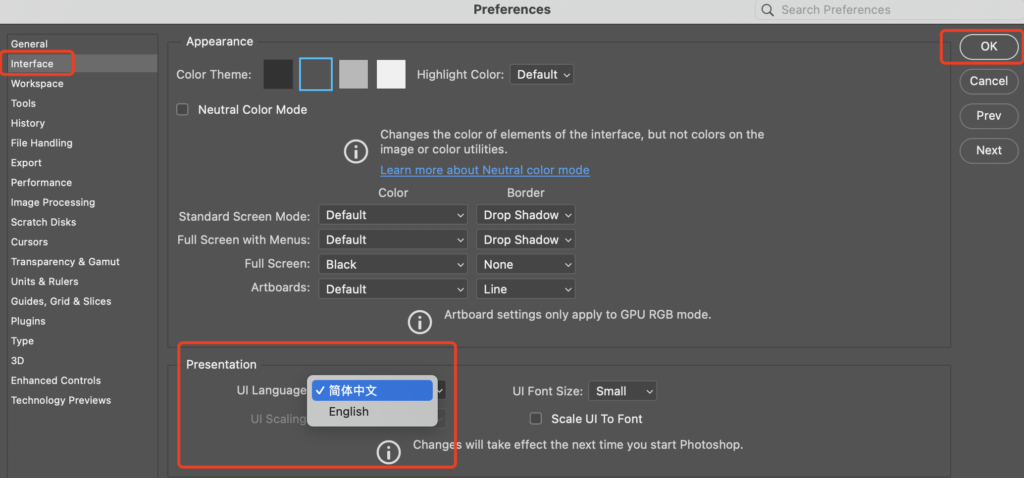Click info icon beside Photoshop restart notice

click(388, 452)
